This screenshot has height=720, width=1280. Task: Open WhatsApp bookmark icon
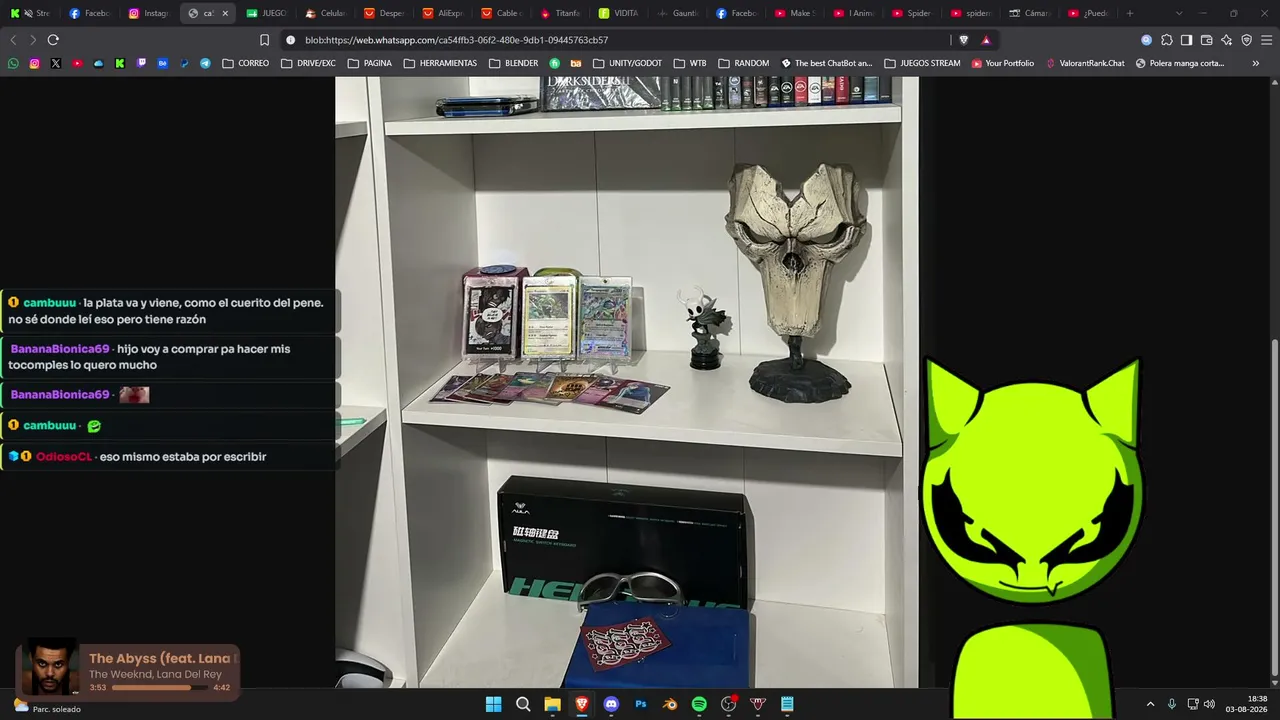(x=13, y=63)
